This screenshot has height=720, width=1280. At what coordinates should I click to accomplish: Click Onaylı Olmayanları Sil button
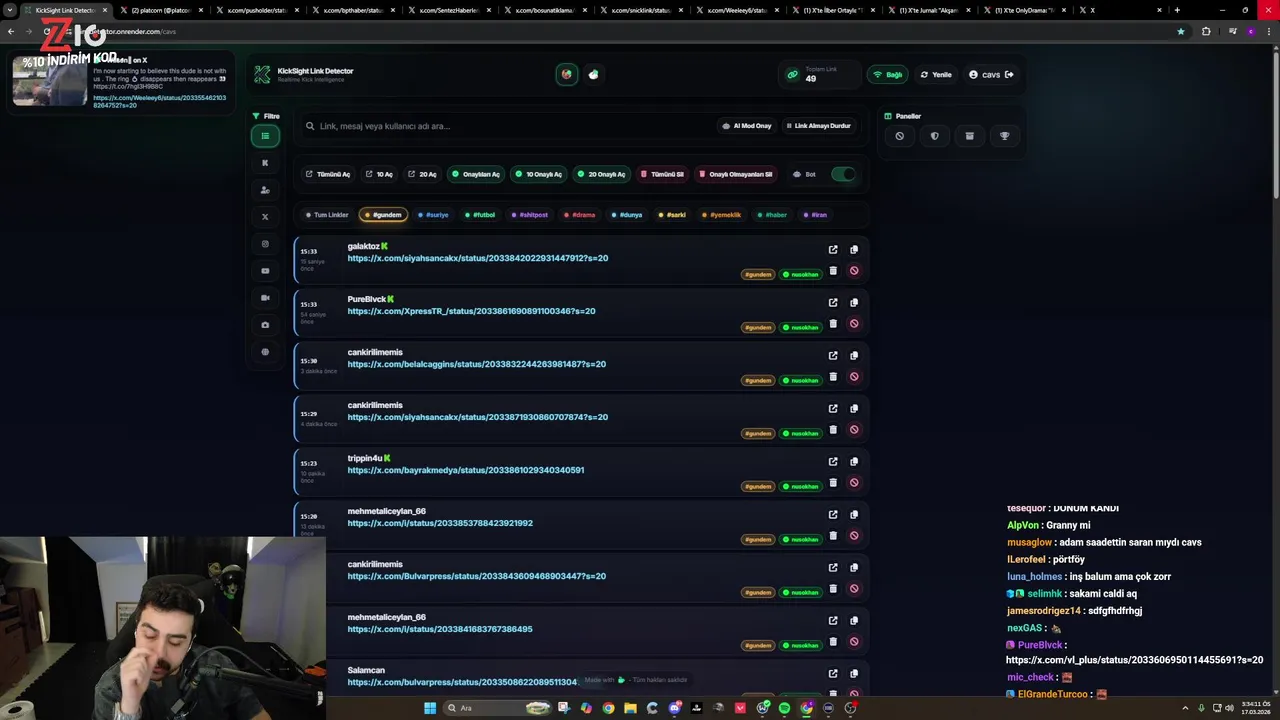(736, 174)
